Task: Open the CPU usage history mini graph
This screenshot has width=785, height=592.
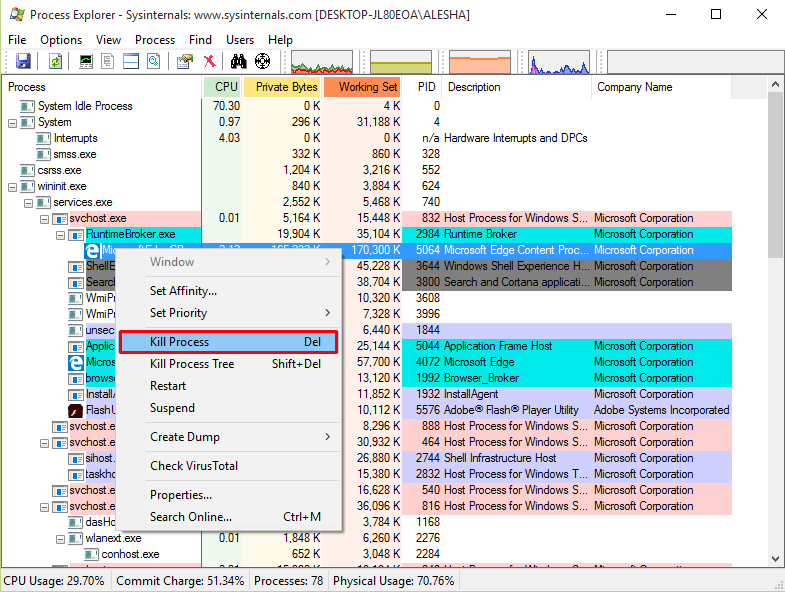Action: (x=322, y=62)
